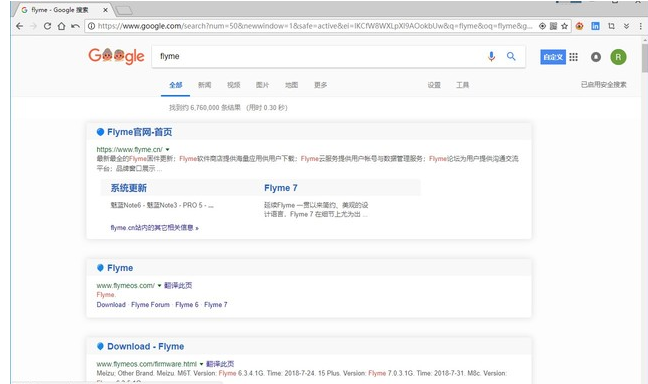The width and height of the screenshot is (648, 384).
Task: Open the Google apps grid icon
Action: tap(574, 57)
